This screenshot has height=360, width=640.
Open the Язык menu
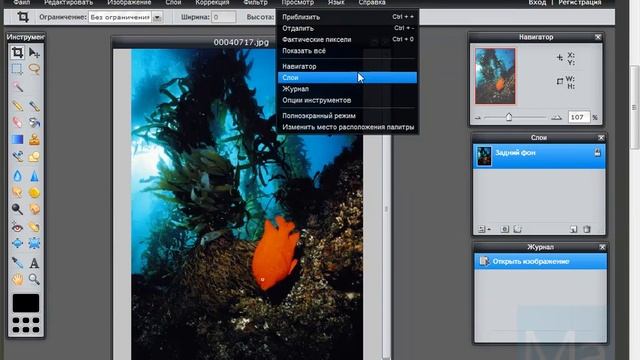(x=336, y=3)
